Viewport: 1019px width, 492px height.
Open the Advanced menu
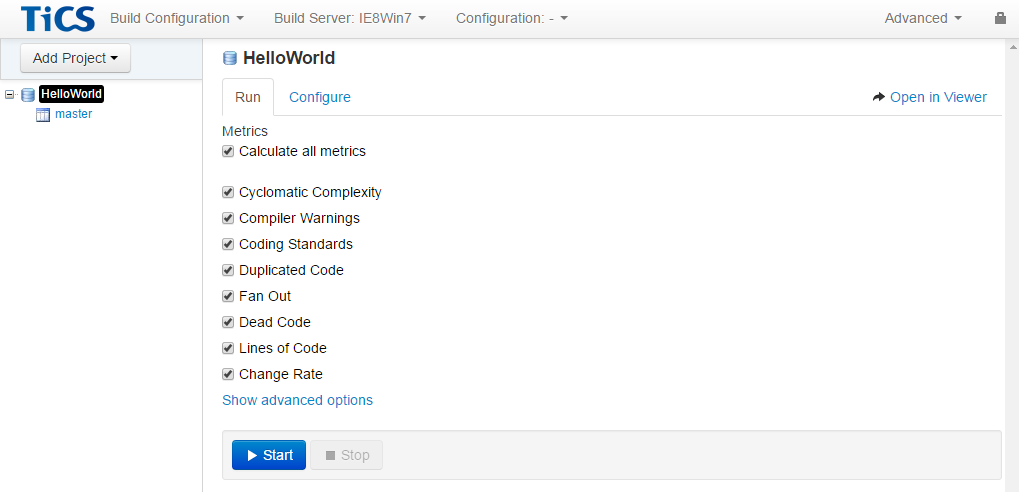tap(923, 18)
